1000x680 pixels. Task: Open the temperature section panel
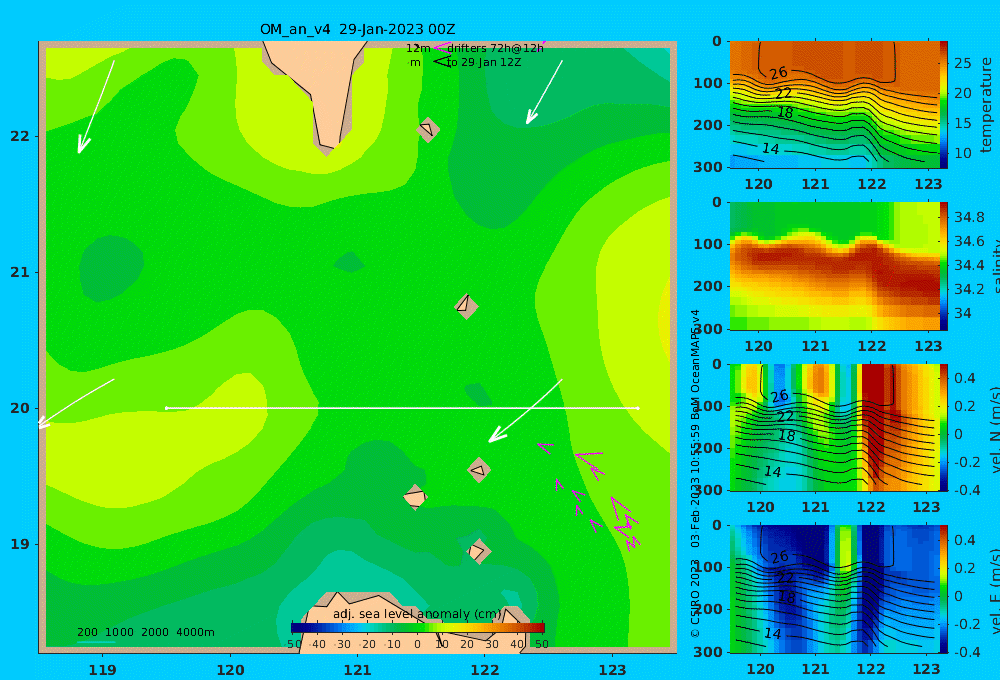(x=834, y=105)
